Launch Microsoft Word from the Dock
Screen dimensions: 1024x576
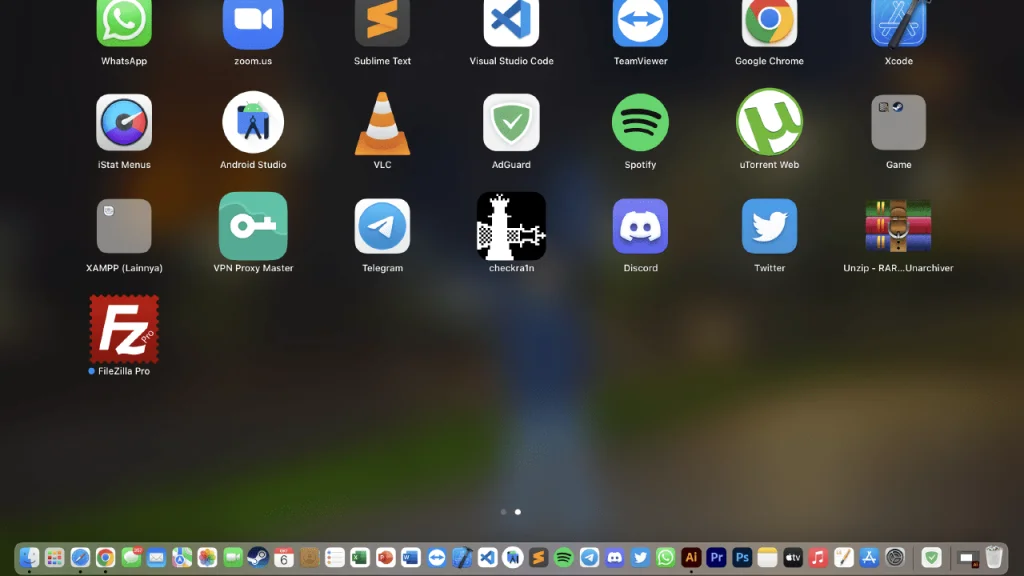pos(411,558)
